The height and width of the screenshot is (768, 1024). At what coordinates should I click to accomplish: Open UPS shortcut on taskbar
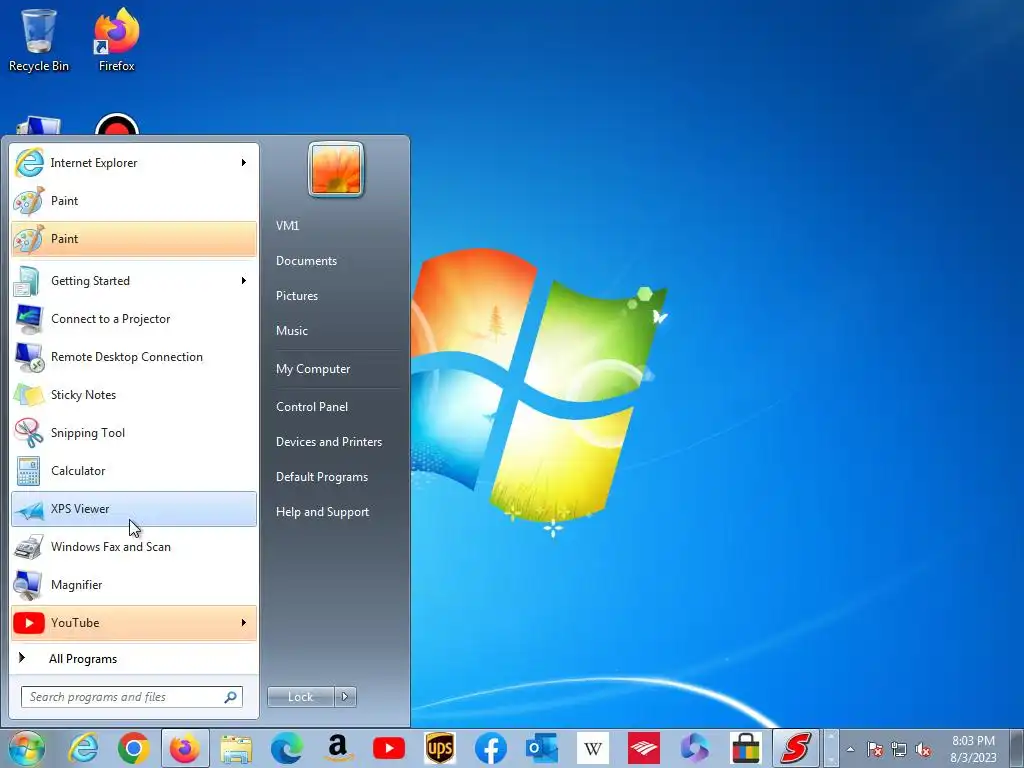[x=440, y=748]
